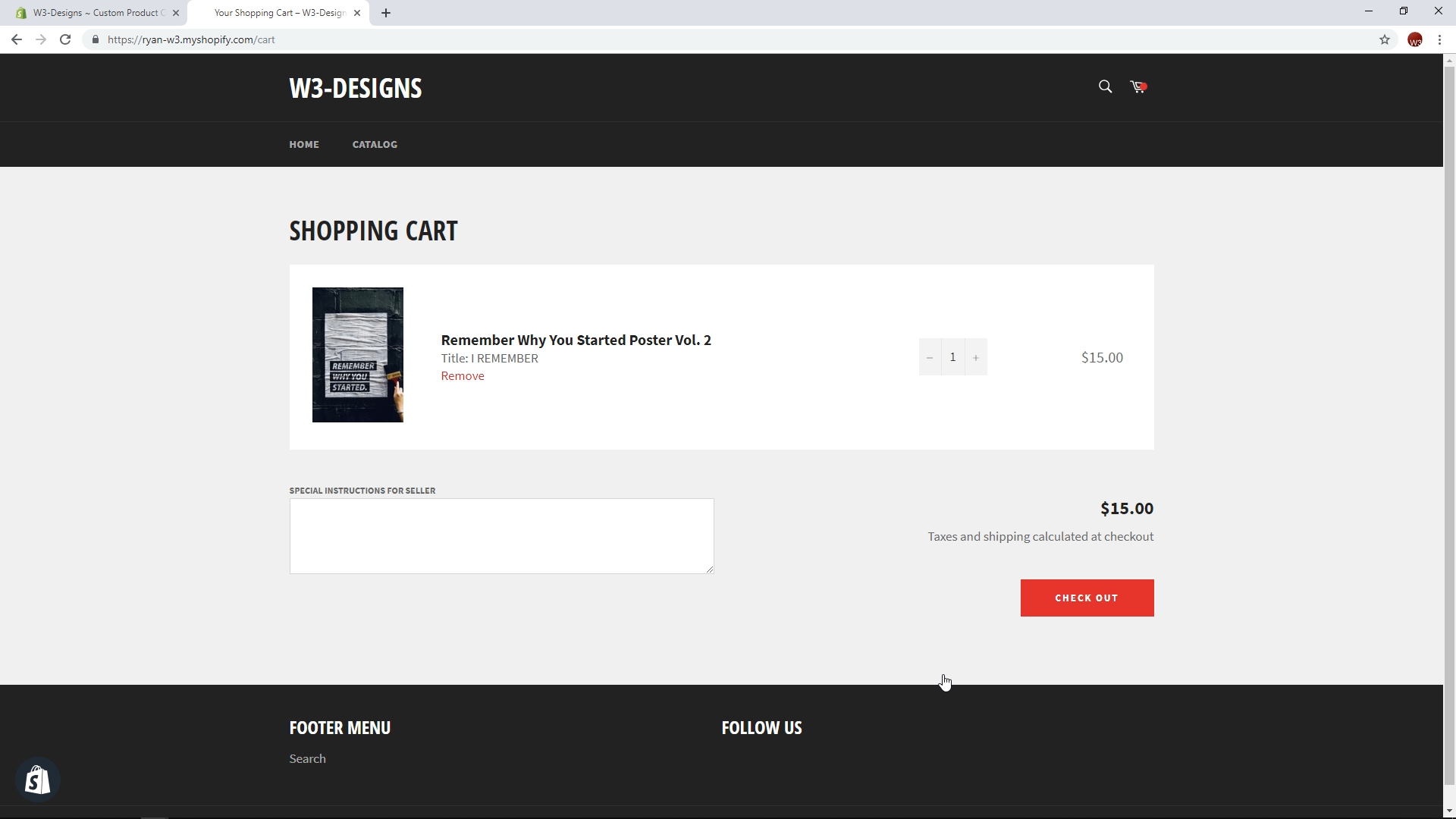Click scrollbar down arrow
1456x819 pixels.
click(x=1449, y=812)
